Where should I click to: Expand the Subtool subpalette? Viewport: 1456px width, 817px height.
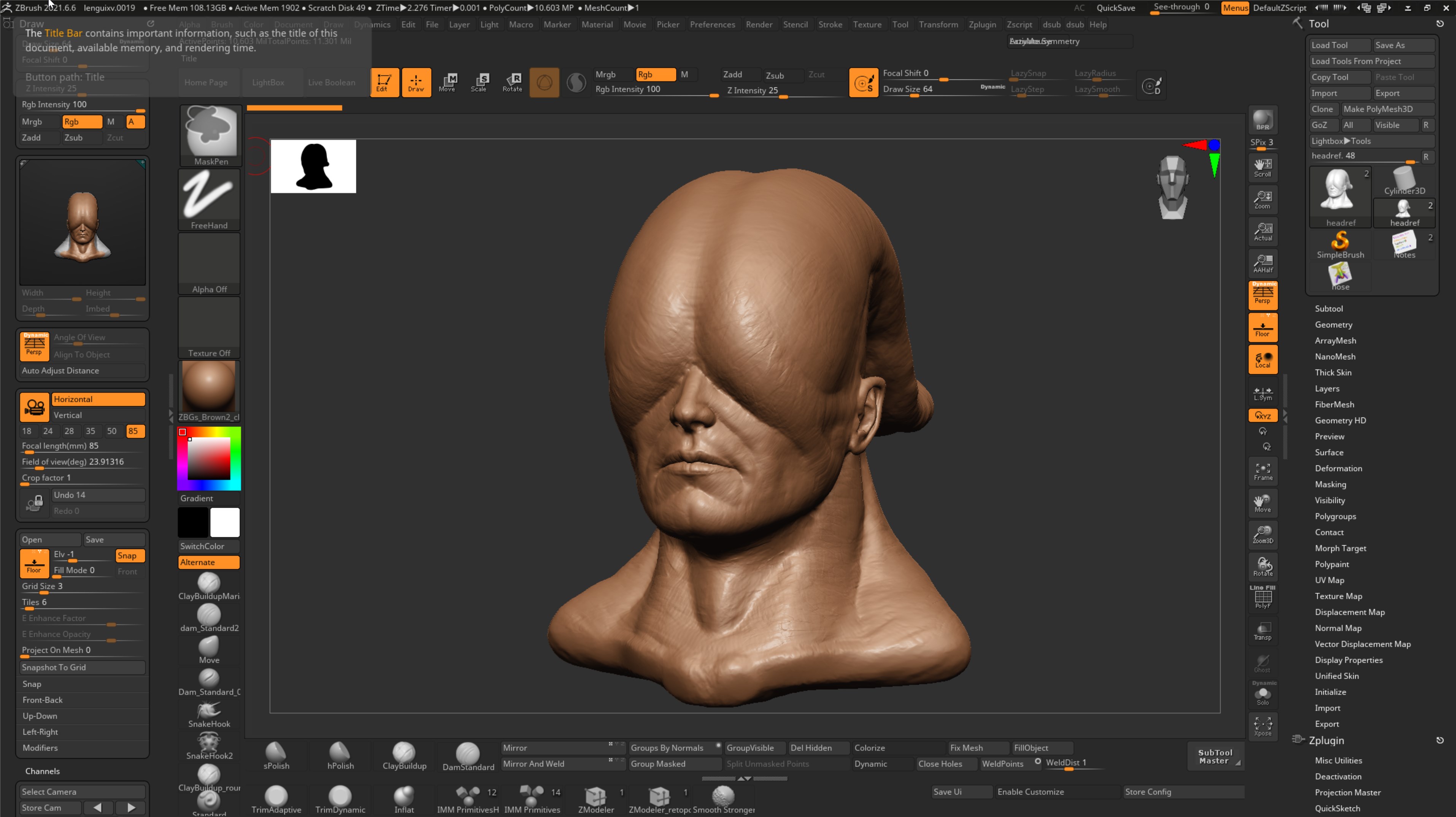click(x=1329, y=308)
